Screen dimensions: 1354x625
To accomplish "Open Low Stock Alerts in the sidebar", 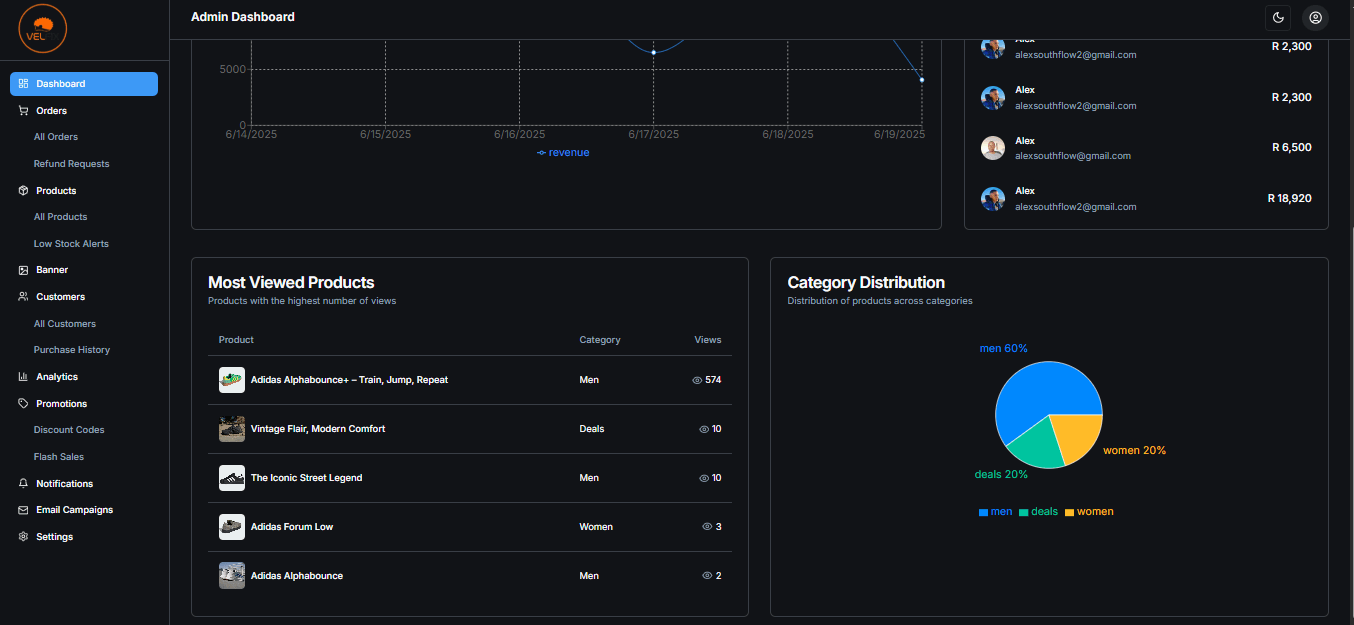I will pos(70,243).
